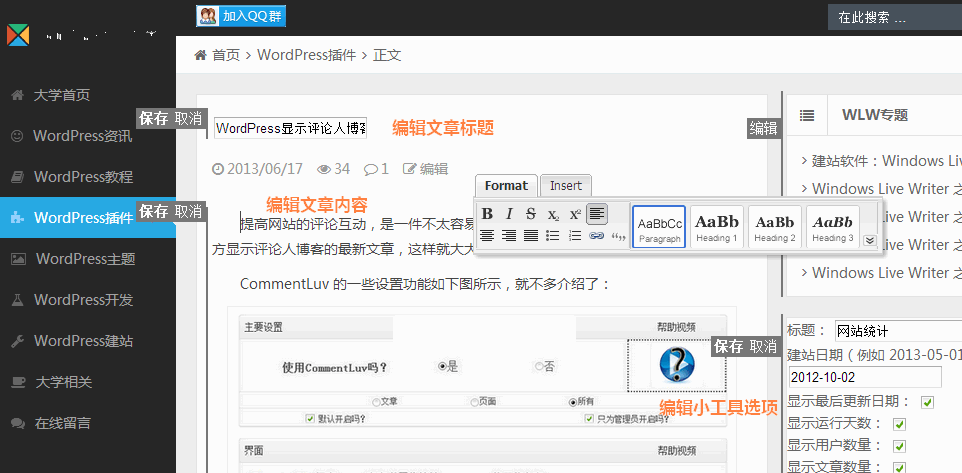This screenshot has width=962, height=473.
Task: Center align the paragraph text
Action: (x=487, y=236)
